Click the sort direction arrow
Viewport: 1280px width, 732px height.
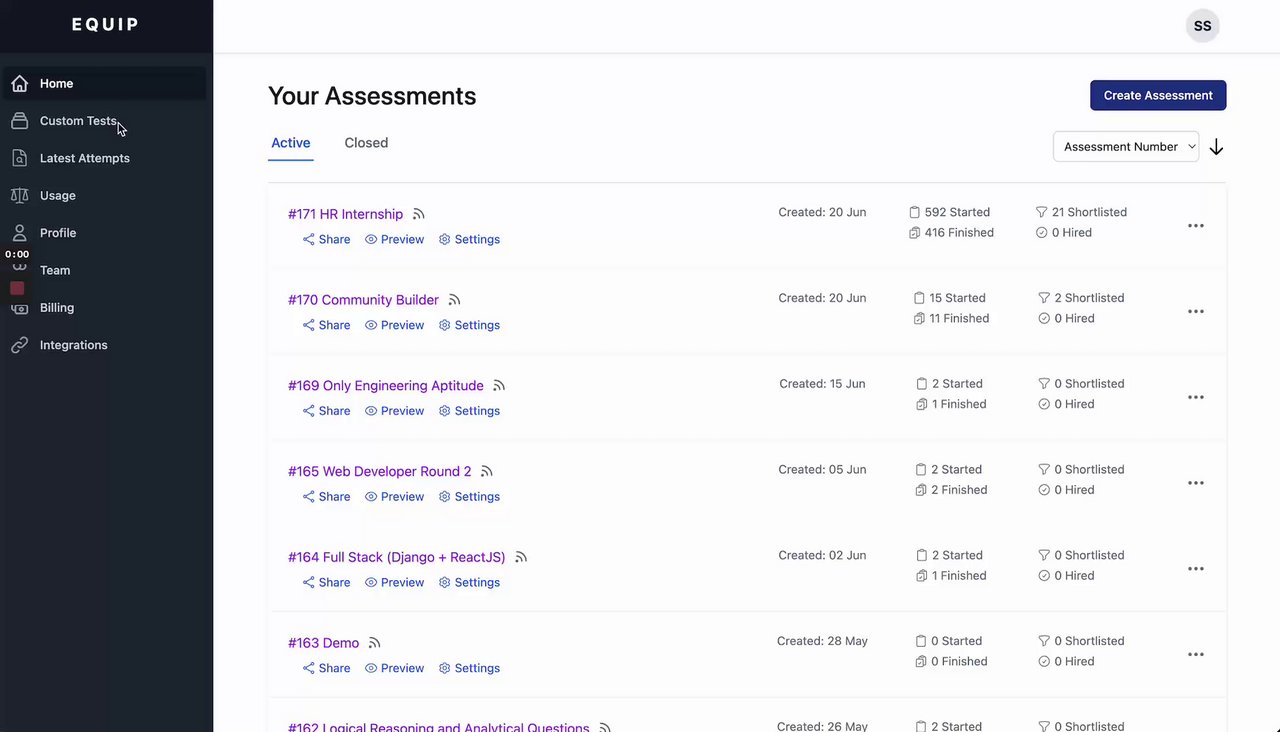point(1216,147)
